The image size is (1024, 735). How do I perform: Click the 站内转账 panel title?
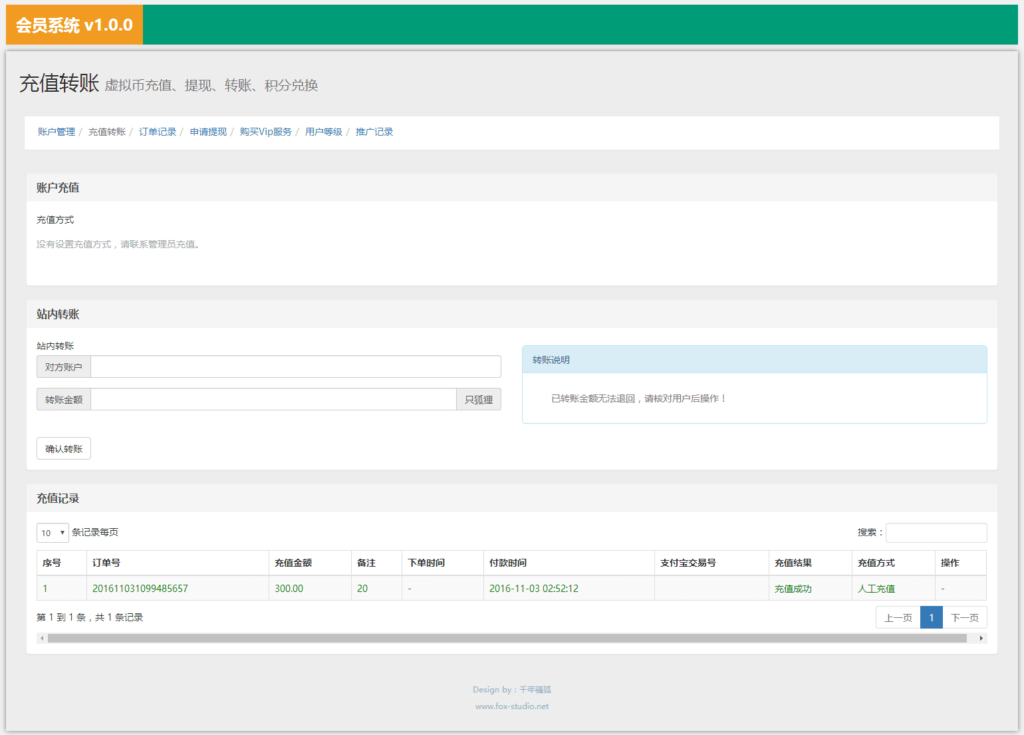(57, 314)
